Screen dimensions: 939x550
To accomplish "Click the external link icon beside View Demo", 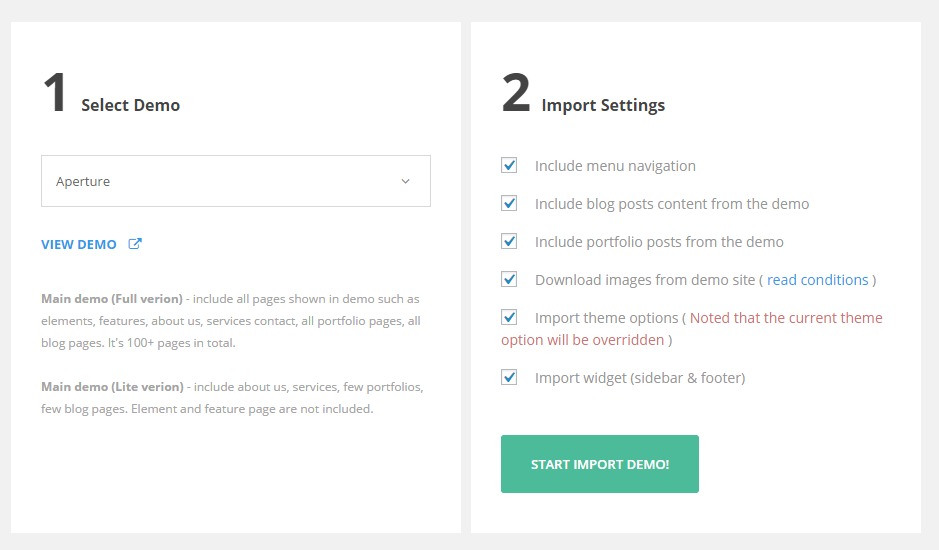I will pyautogui.click(x=135, y=244).
